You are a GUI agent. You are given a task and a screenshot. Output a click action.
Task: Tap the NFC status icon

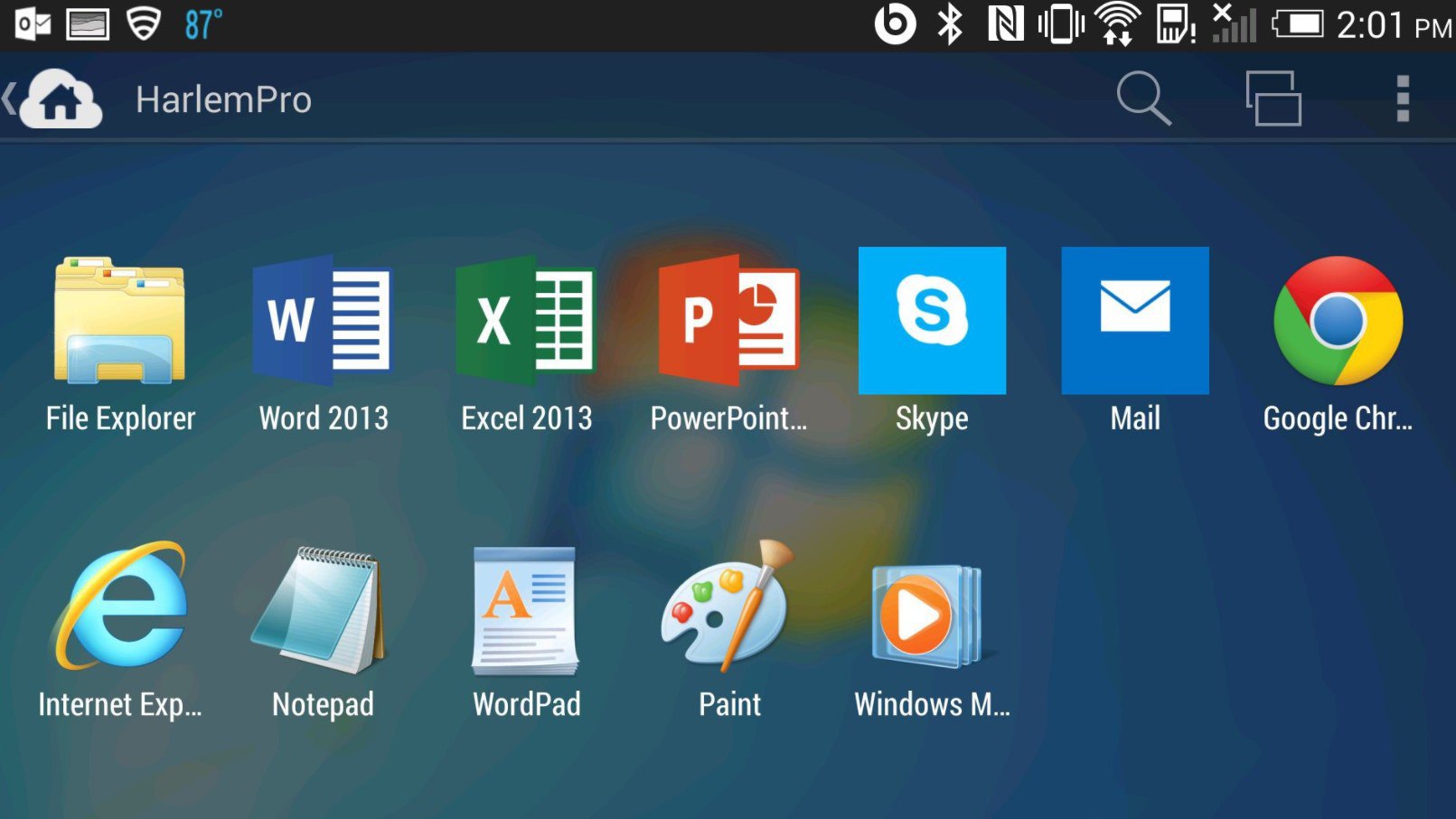pyautogui.click(x=1005, y=24)
